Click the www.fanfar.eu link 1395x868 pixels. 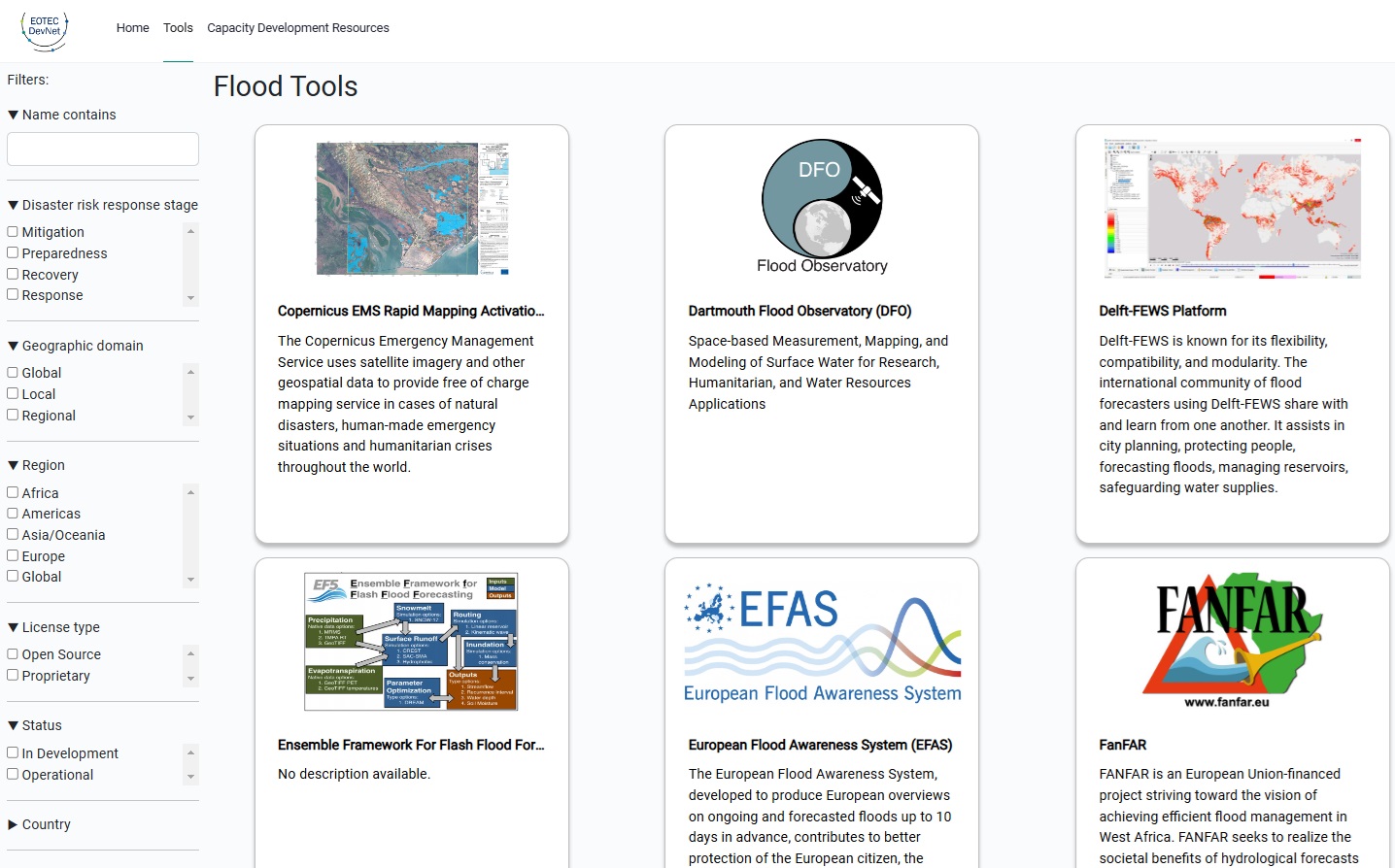[x=1229, y=702]
